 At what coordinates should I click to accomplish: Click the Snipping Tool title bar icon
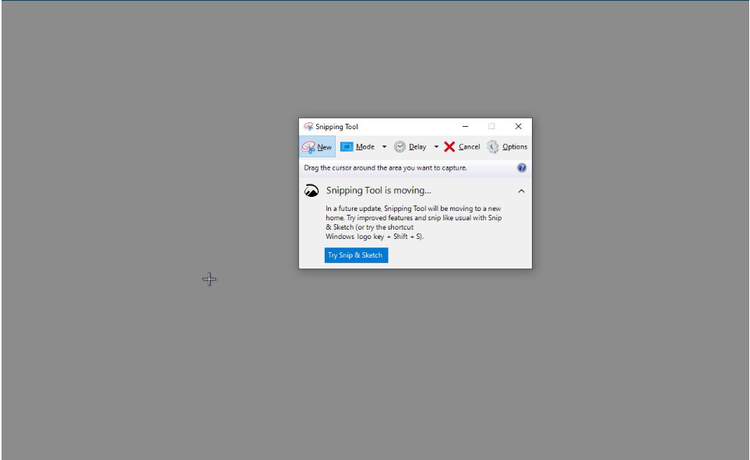point(308,127)
